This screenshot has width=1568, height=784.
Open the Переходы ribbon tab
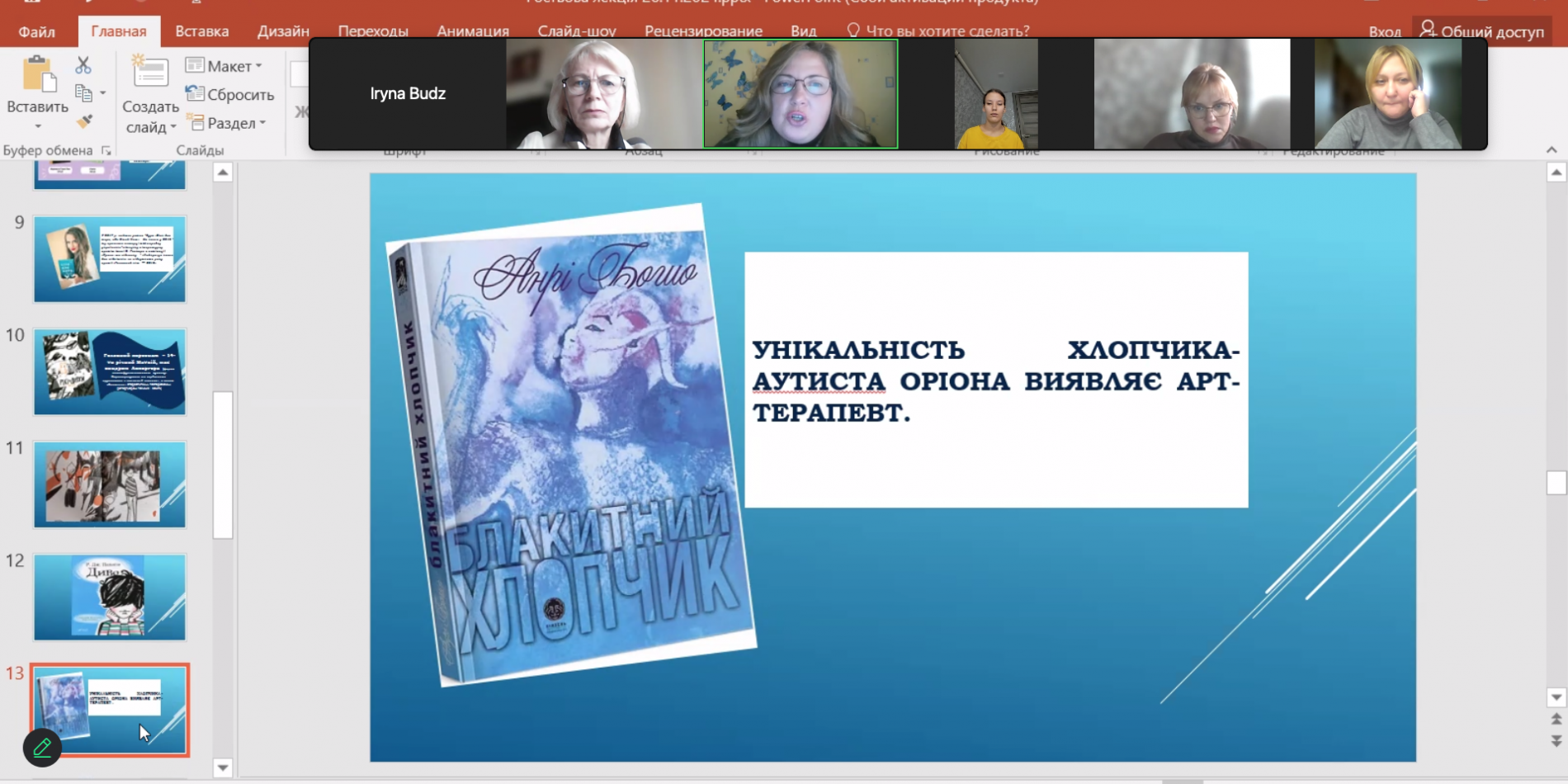coord(373,31)
